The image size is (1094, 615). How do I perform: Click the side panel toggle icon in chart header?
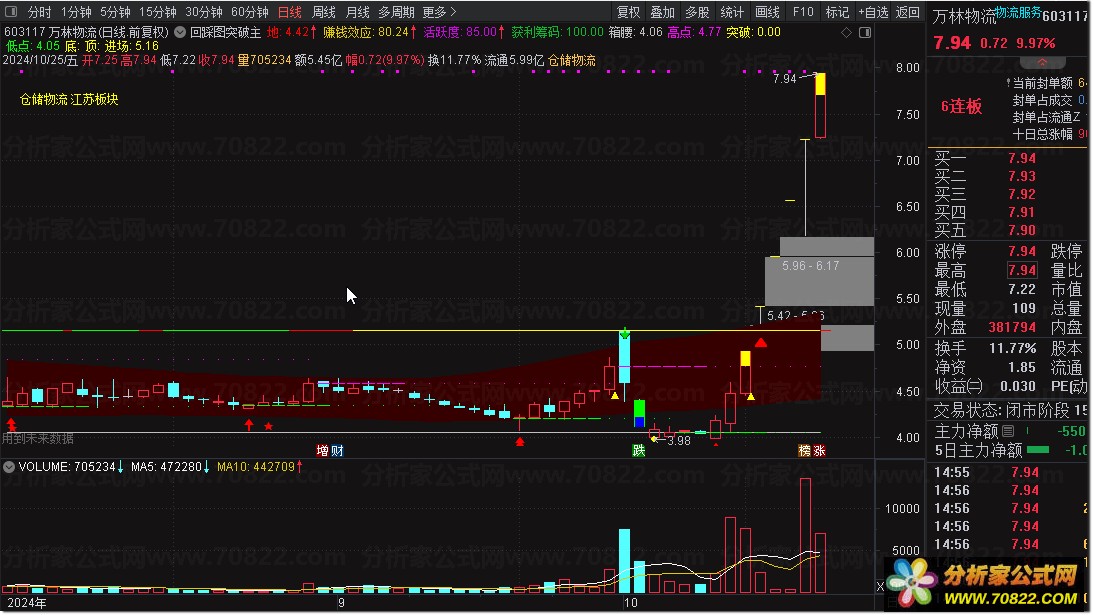[x=865, y=32]
